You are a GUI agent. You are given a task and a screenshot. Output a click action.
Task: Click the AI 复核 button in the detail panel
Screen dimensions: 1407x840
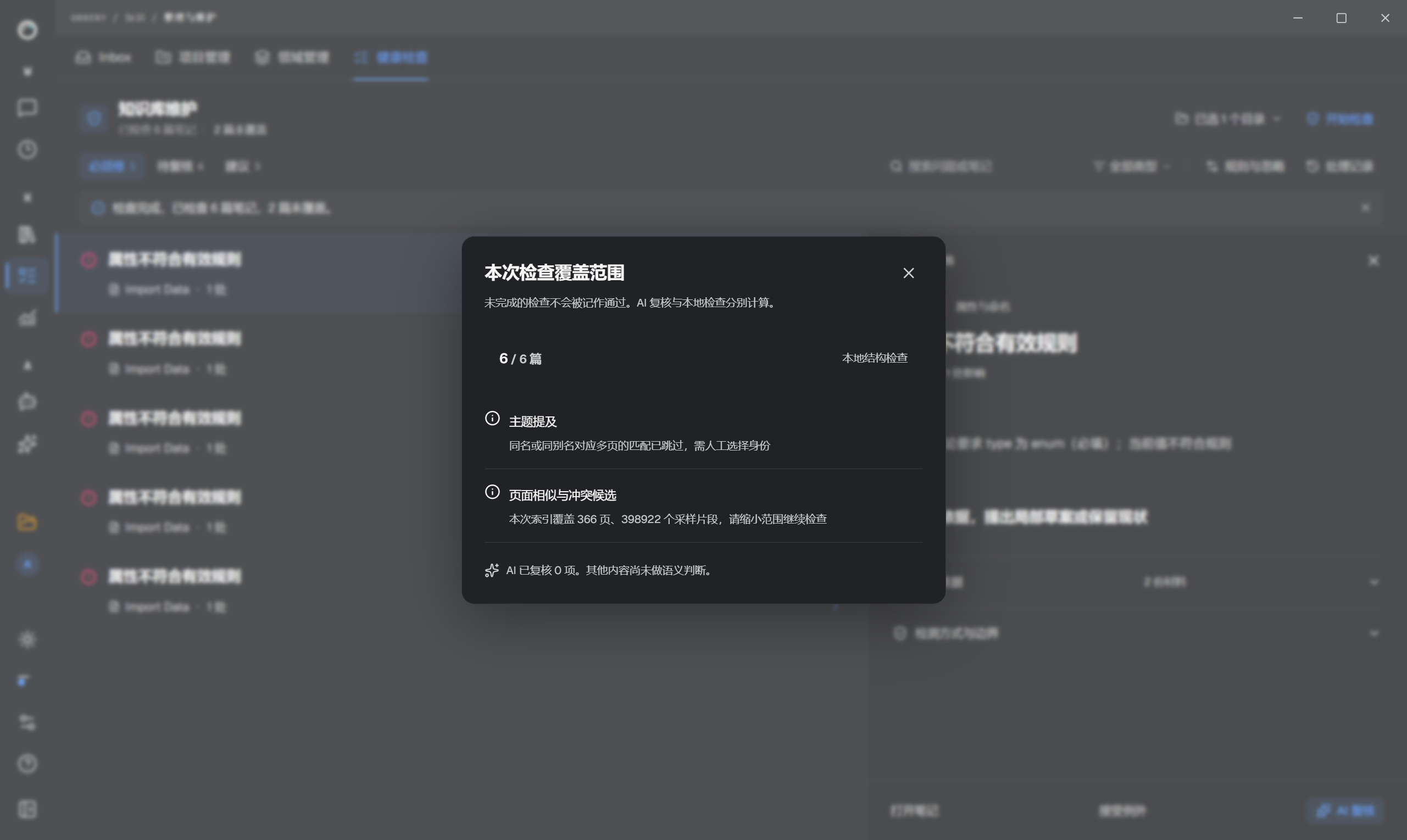coord(1345,810)
